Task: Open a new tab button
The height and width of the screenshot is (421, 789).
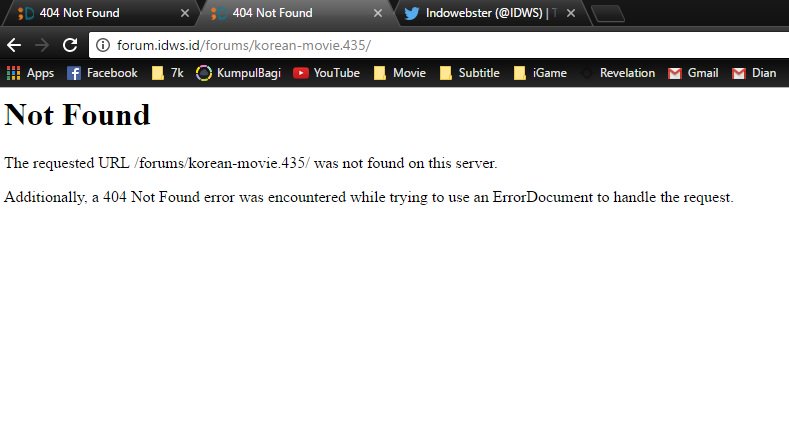Action: (608, 14)
